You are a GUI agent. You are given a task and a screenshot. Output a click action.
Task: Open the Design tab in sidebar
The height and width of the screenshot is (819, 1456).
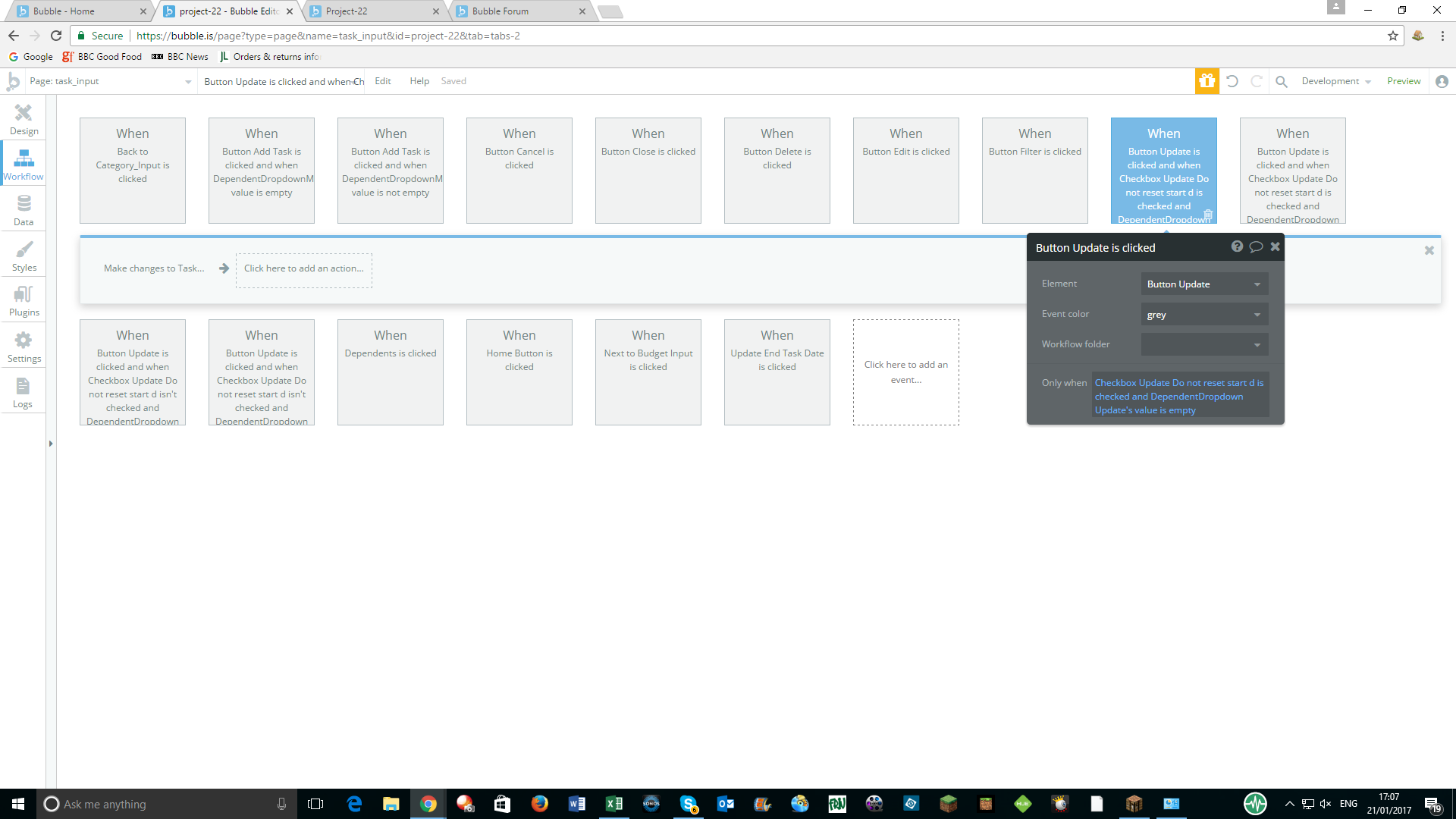[x=24, y=119]
